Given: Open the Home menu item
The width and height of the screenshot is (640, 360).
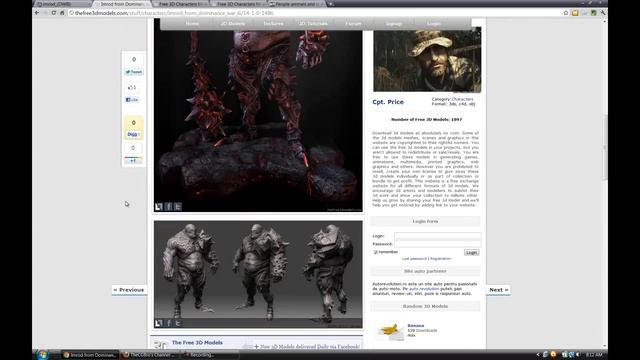Looking at the screenshot, I should coord(192,24).
